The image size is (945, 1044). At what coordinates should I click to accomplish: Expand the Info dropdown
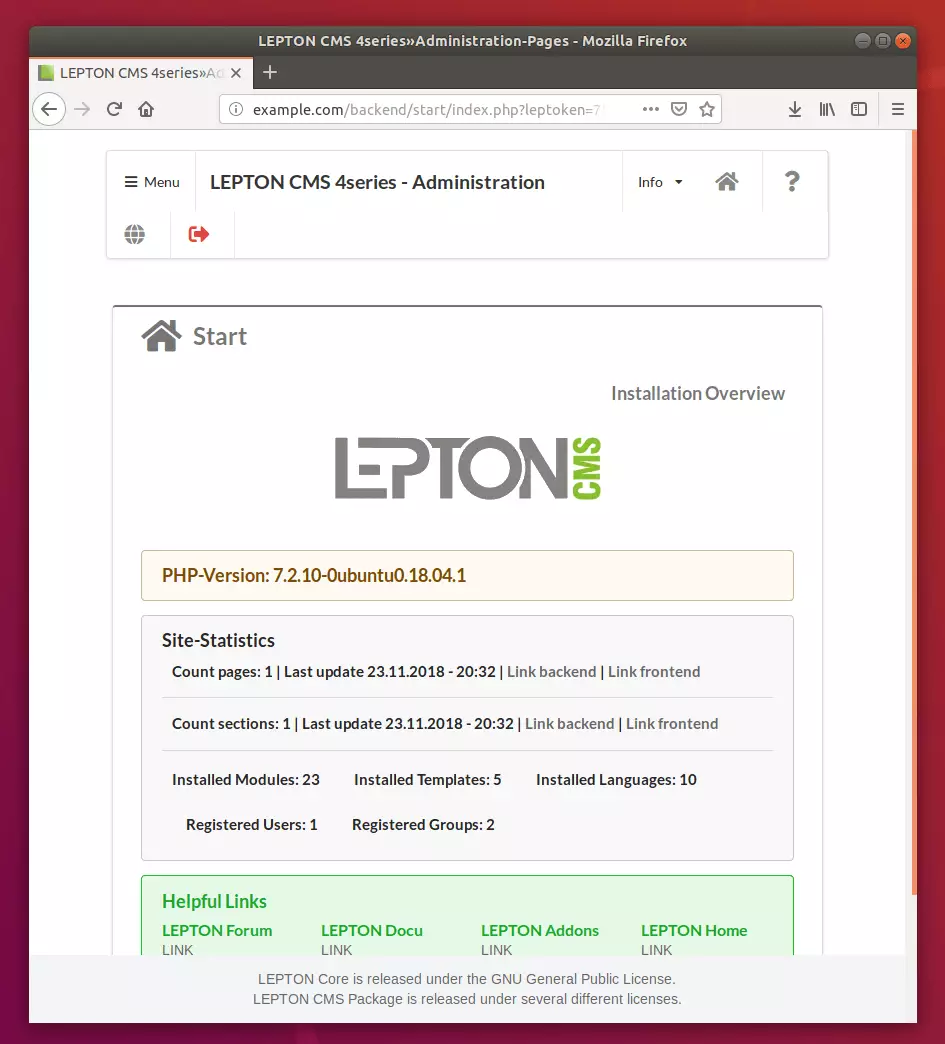660,182
